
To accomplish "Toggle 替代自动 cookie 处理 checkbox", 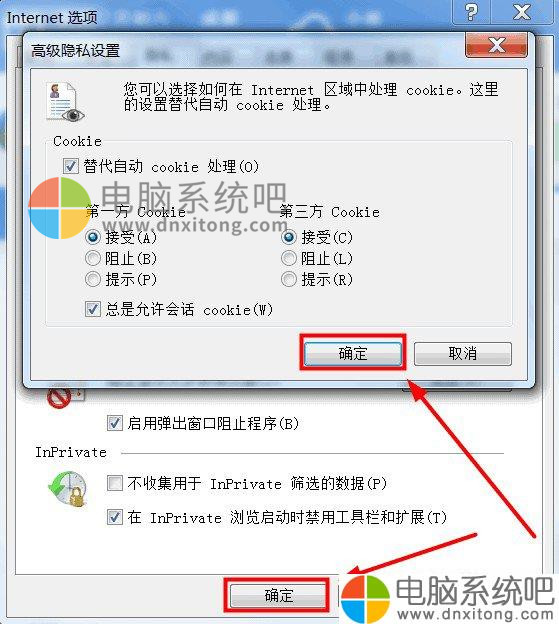I will tap(71, 166).
